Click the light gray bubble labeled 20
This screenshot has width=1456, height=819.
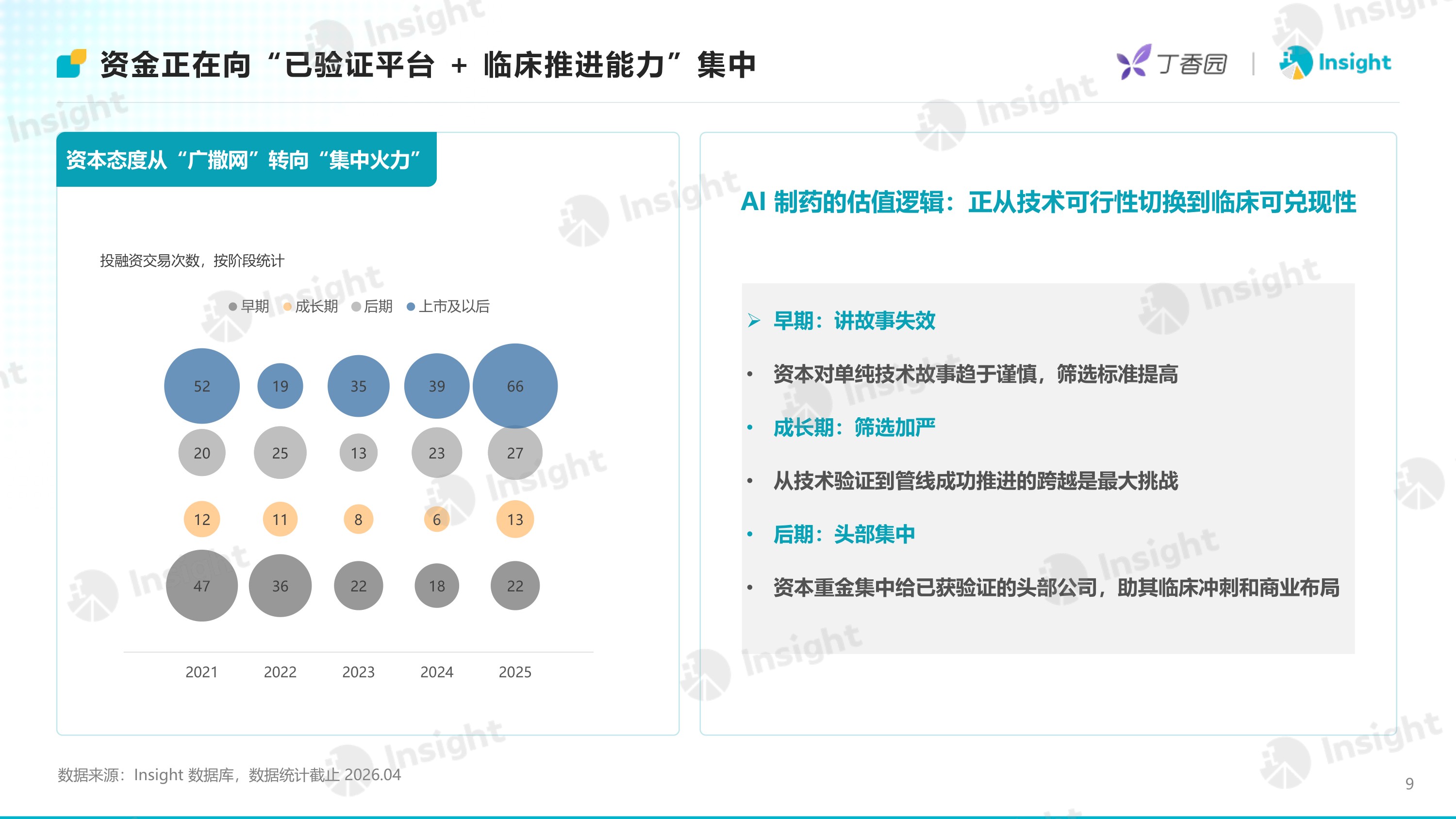202,453
